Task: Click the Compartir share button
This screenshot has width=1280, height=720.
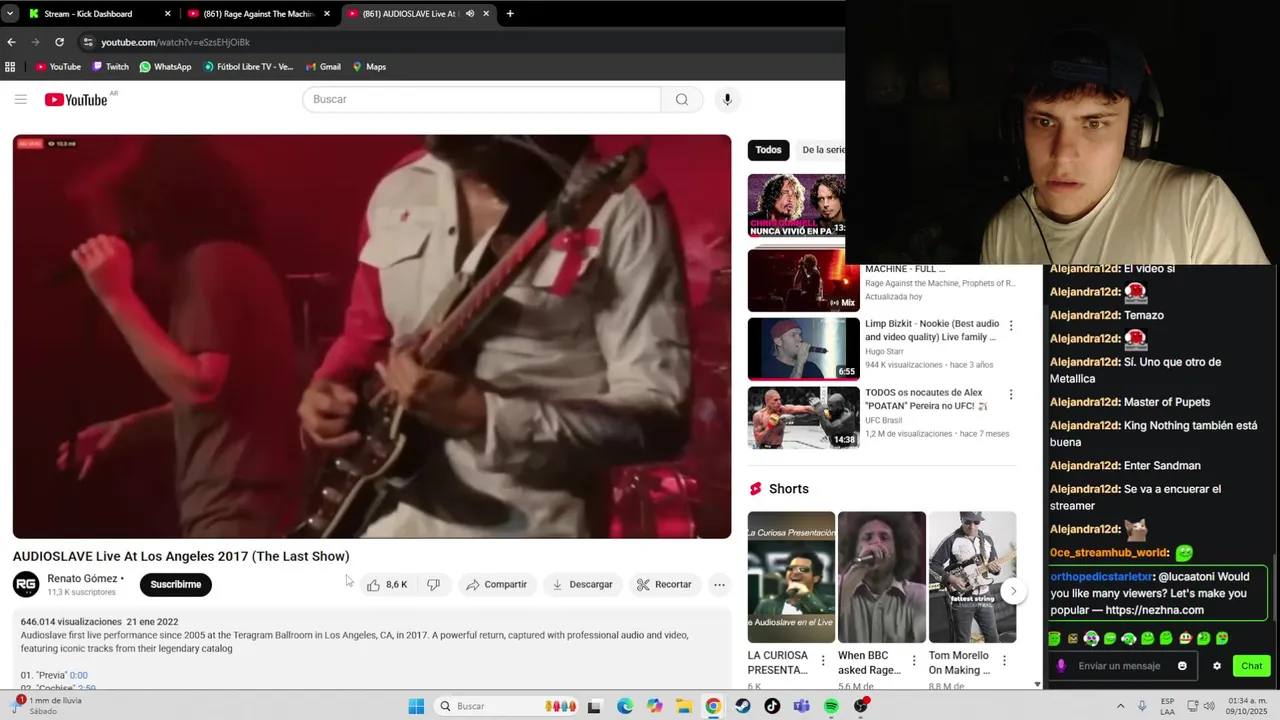Action: [x=496, y=584]
